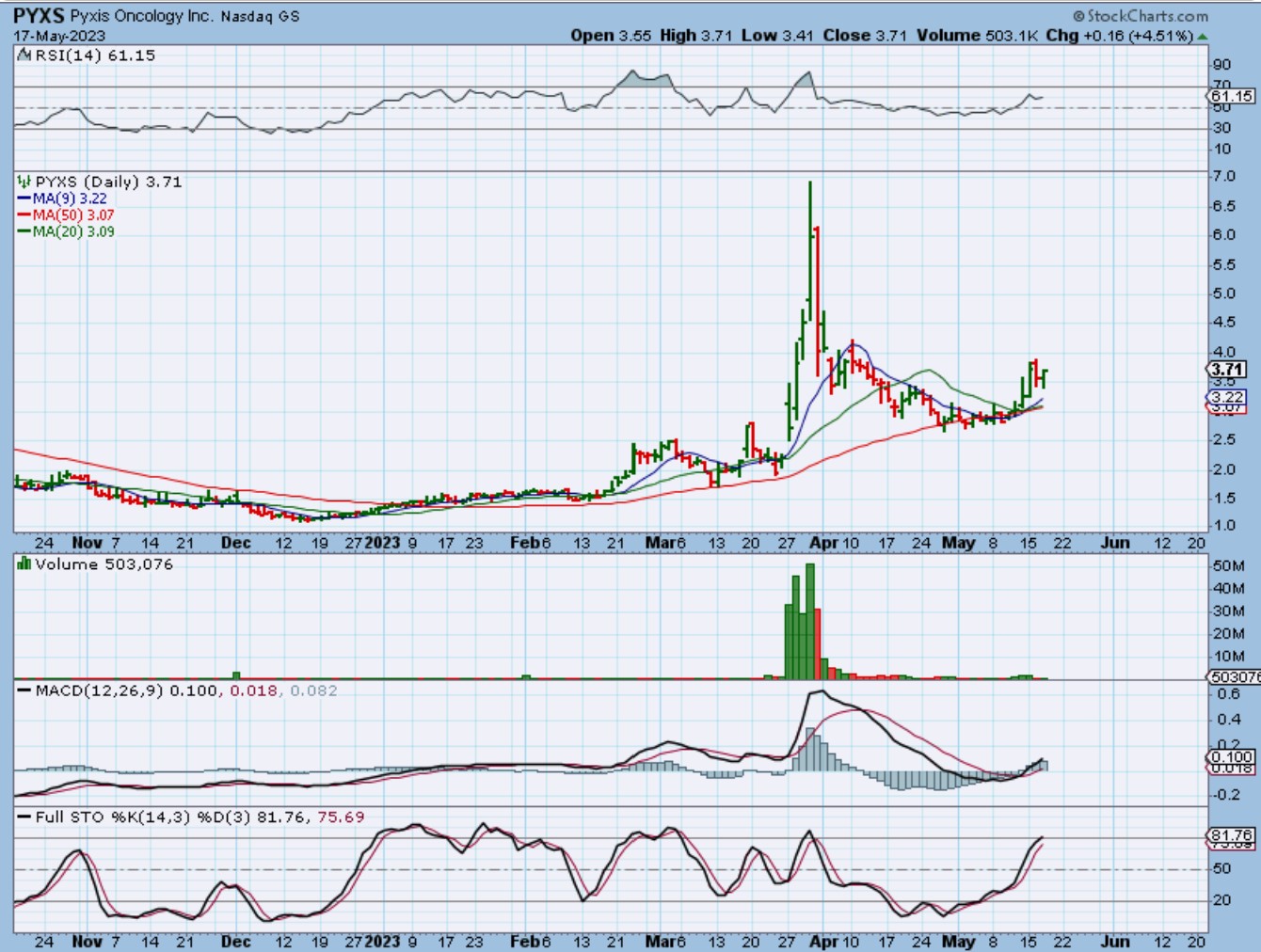The height and width of the screenshot is (952, 1261).
Task: Click the 3.71 last price tag
Action: coord(1227,370)
